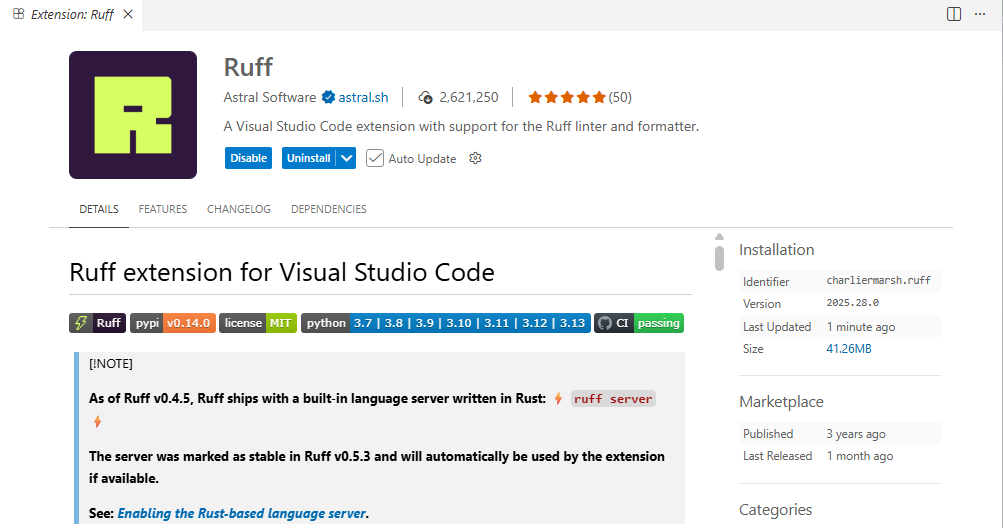This screenshot has height=528, width=1003.
Task: Click the Ruff extension logo image
Action: coord(133,115)
